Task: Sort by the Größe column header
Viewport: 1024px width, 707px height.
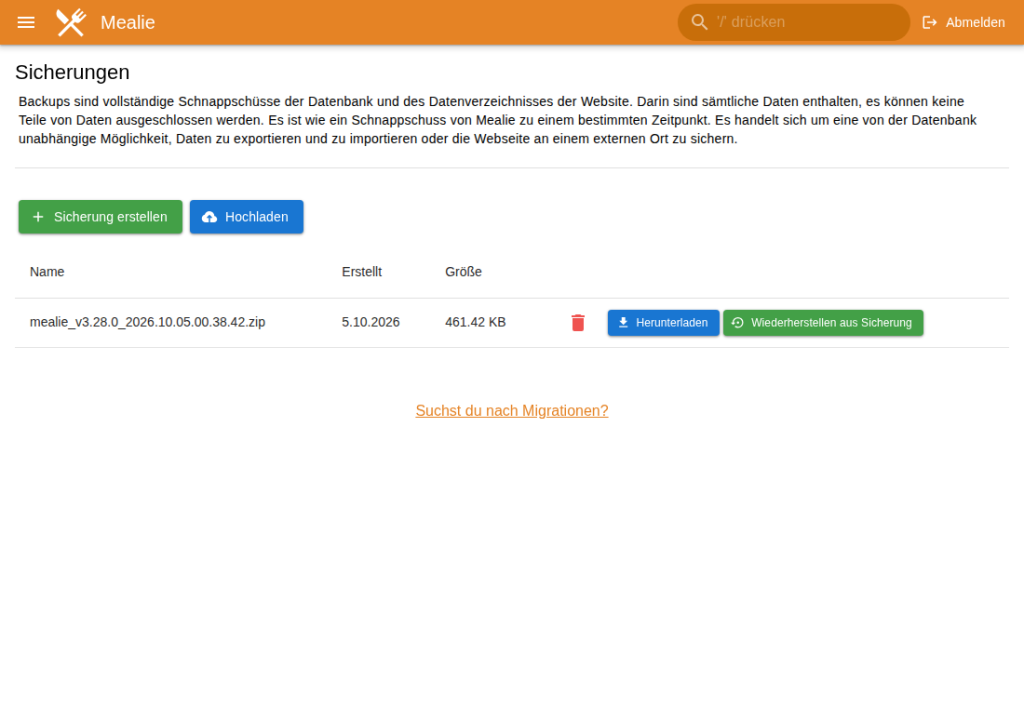Action: [464, 272]
